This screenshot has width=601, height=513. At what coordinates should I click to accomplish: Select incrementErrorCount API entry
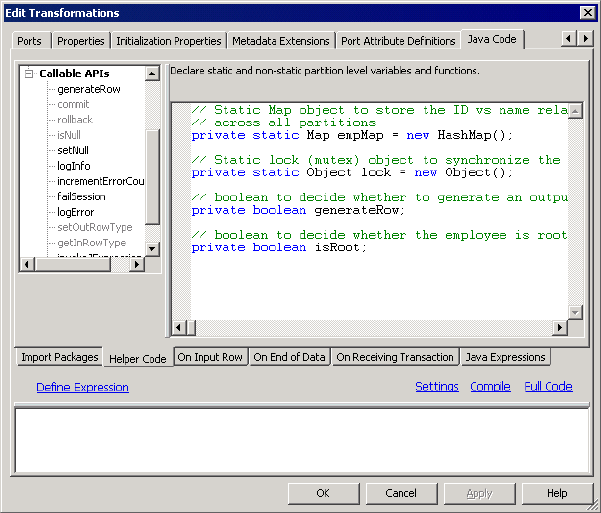tap(100, 181)
